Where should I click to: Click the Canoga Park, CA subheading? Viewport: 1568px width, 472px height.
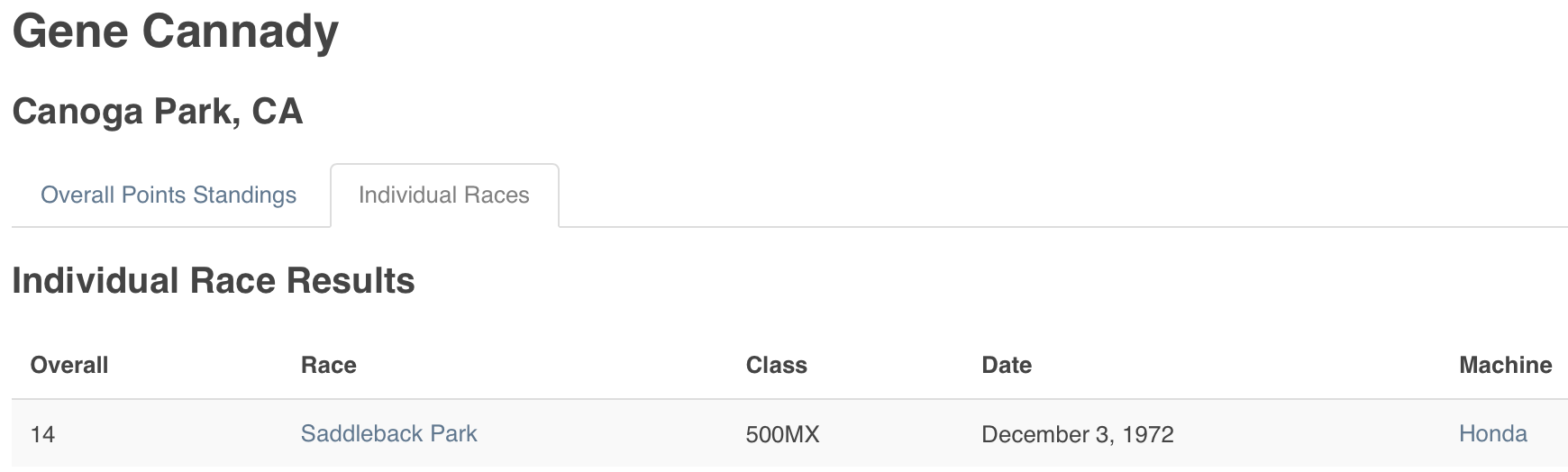pyautogui.click(x=158, y=112)
